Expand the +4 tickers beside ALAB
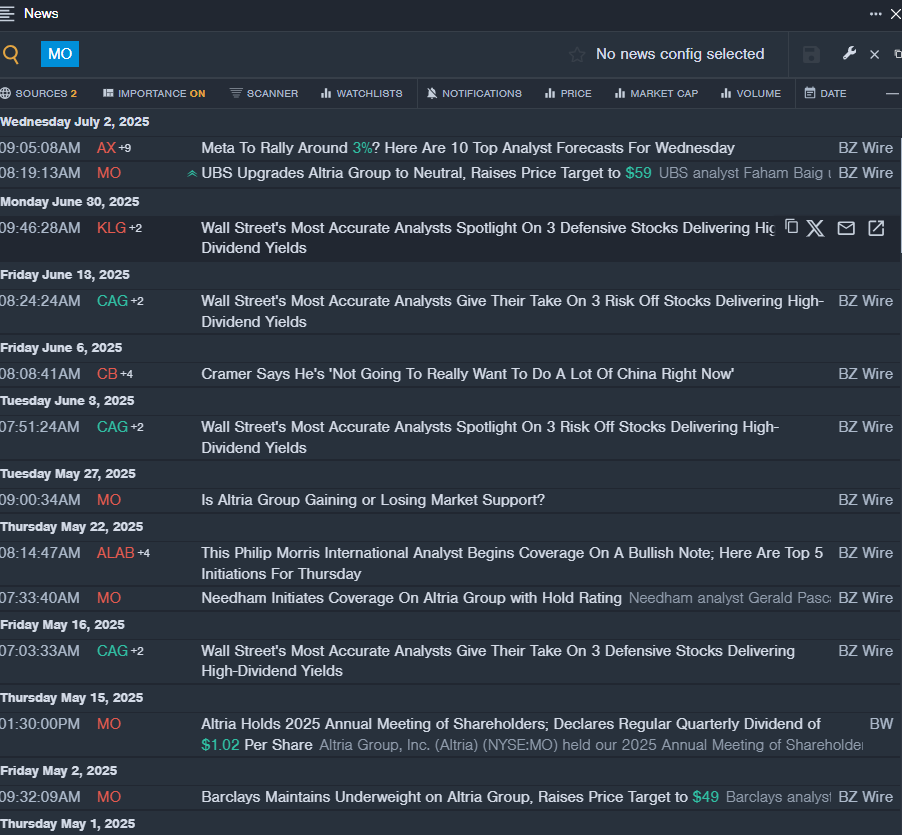This screenshot has width=902, height=835. coord(143,553)
